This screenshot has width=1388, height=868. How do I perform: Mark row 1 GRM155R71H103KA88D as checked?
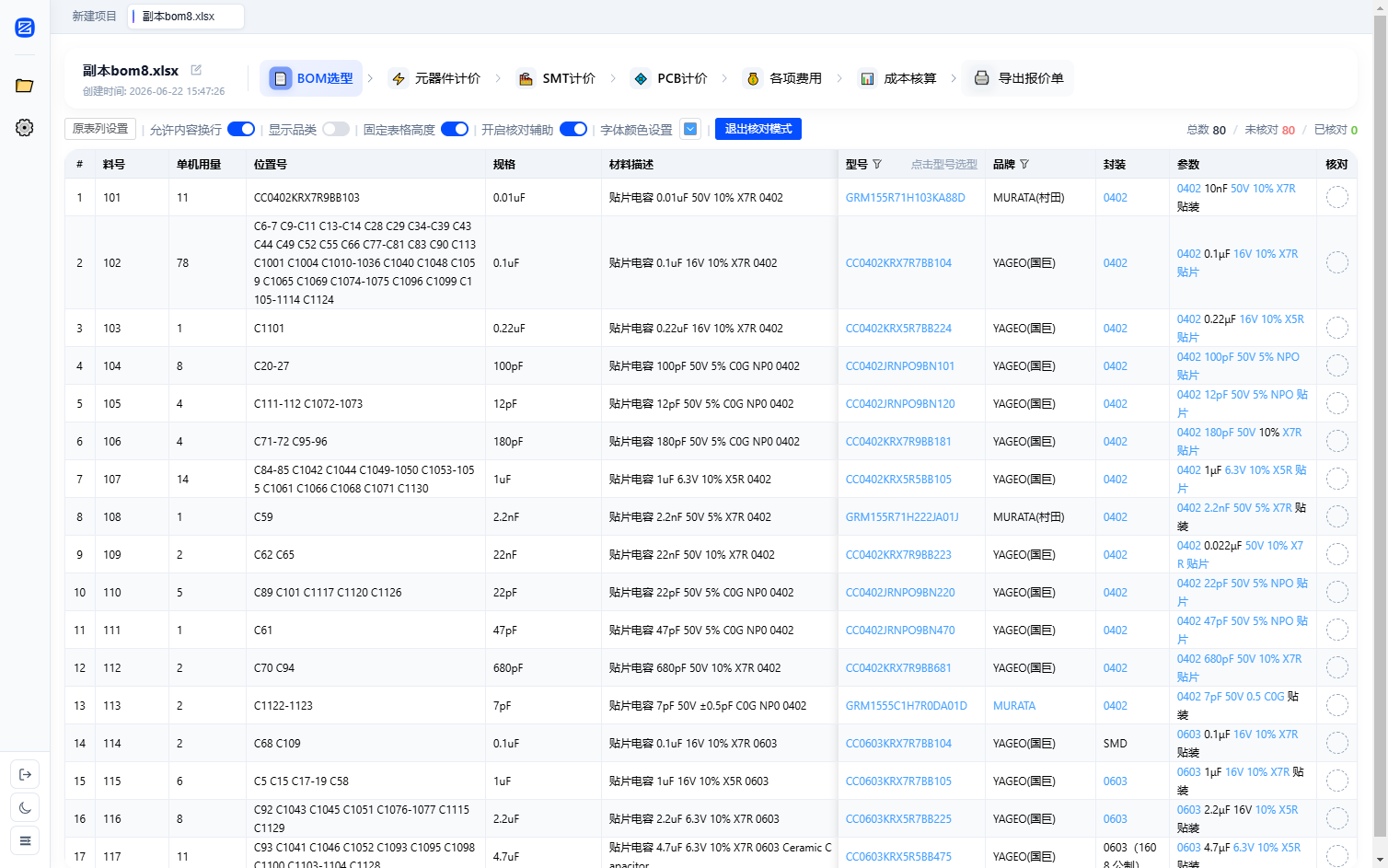pyautogui.click(x=1336, y=197)
